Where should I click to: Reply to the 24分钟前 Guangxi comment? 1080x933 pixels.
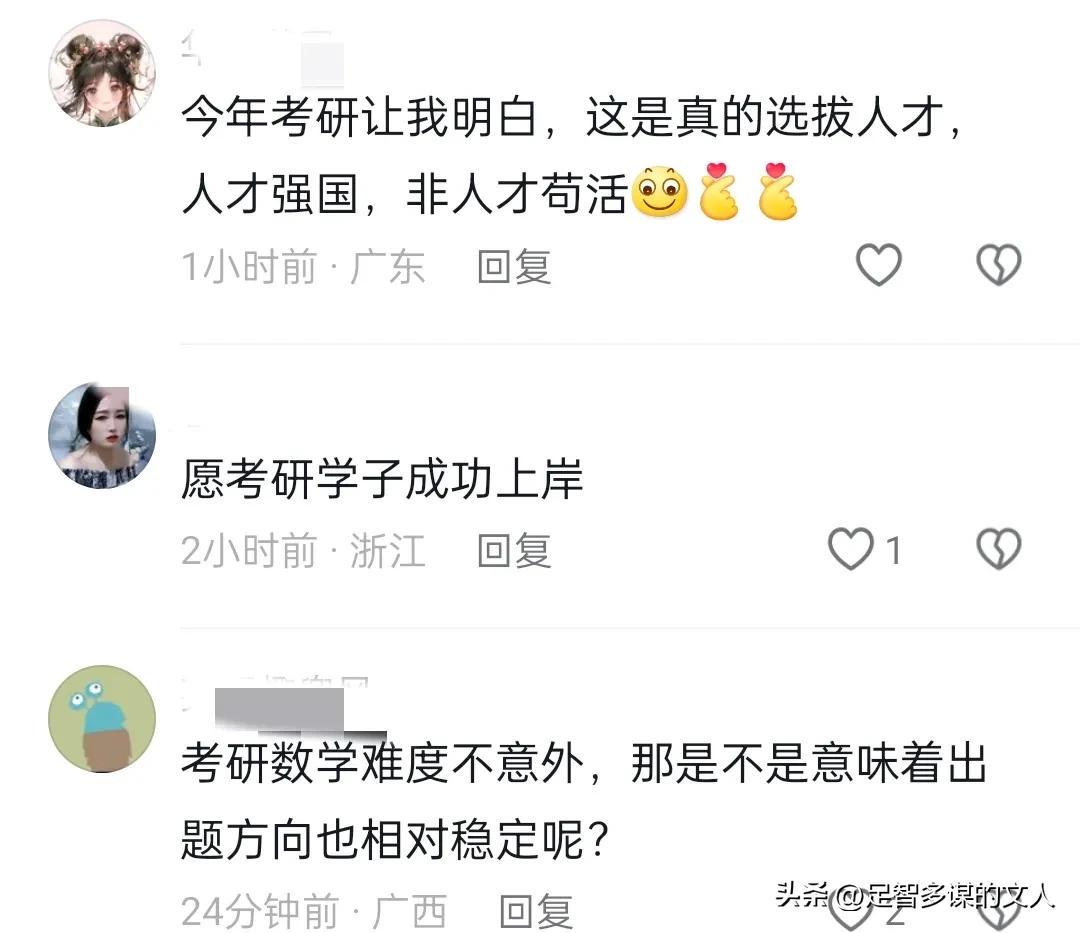[536, 911]
